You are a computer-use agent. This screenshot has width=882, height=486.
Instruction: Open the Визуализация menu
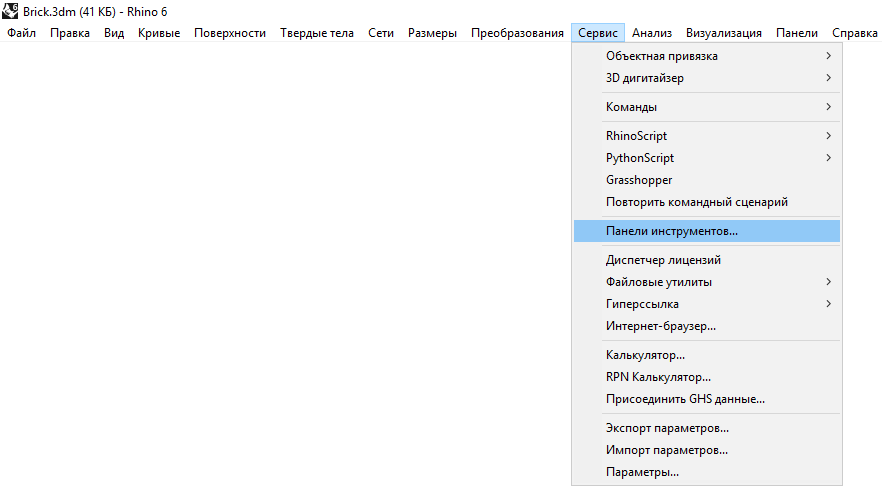(724, 33)
